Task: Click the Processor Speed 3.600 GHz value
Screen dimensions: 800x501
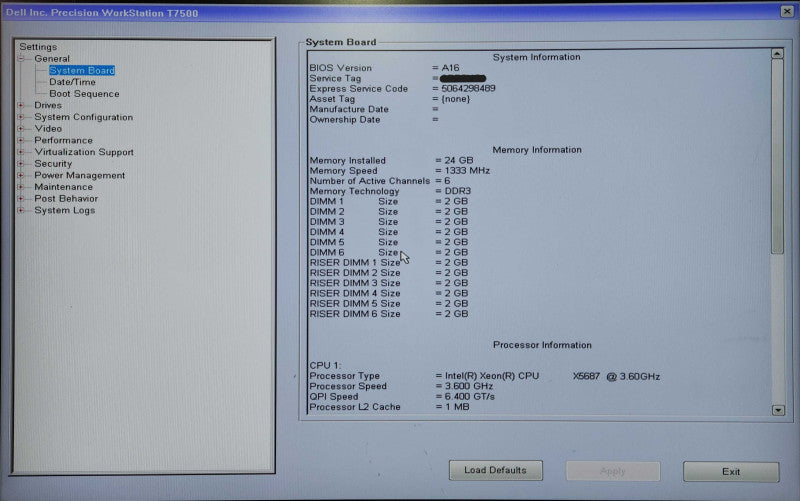Action: (469, 386)
